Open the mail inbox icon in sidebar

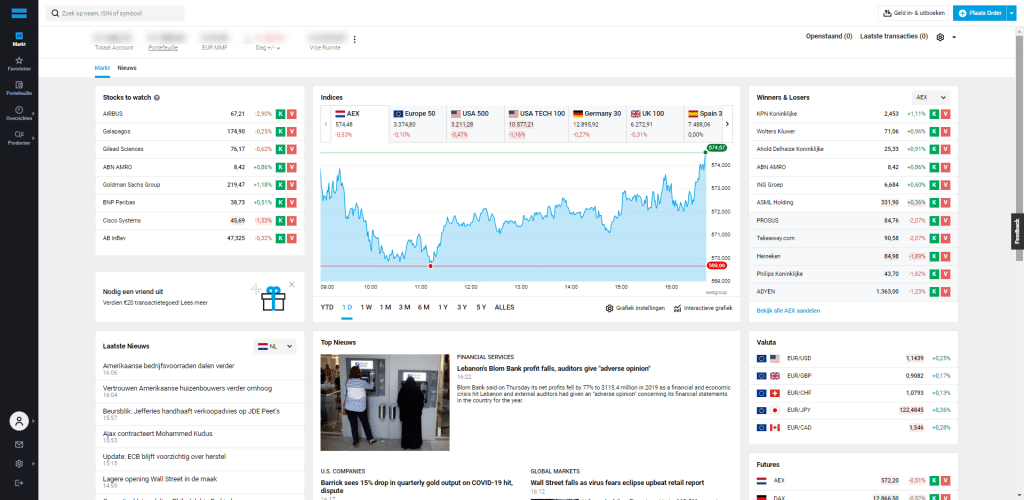point(19,445)
